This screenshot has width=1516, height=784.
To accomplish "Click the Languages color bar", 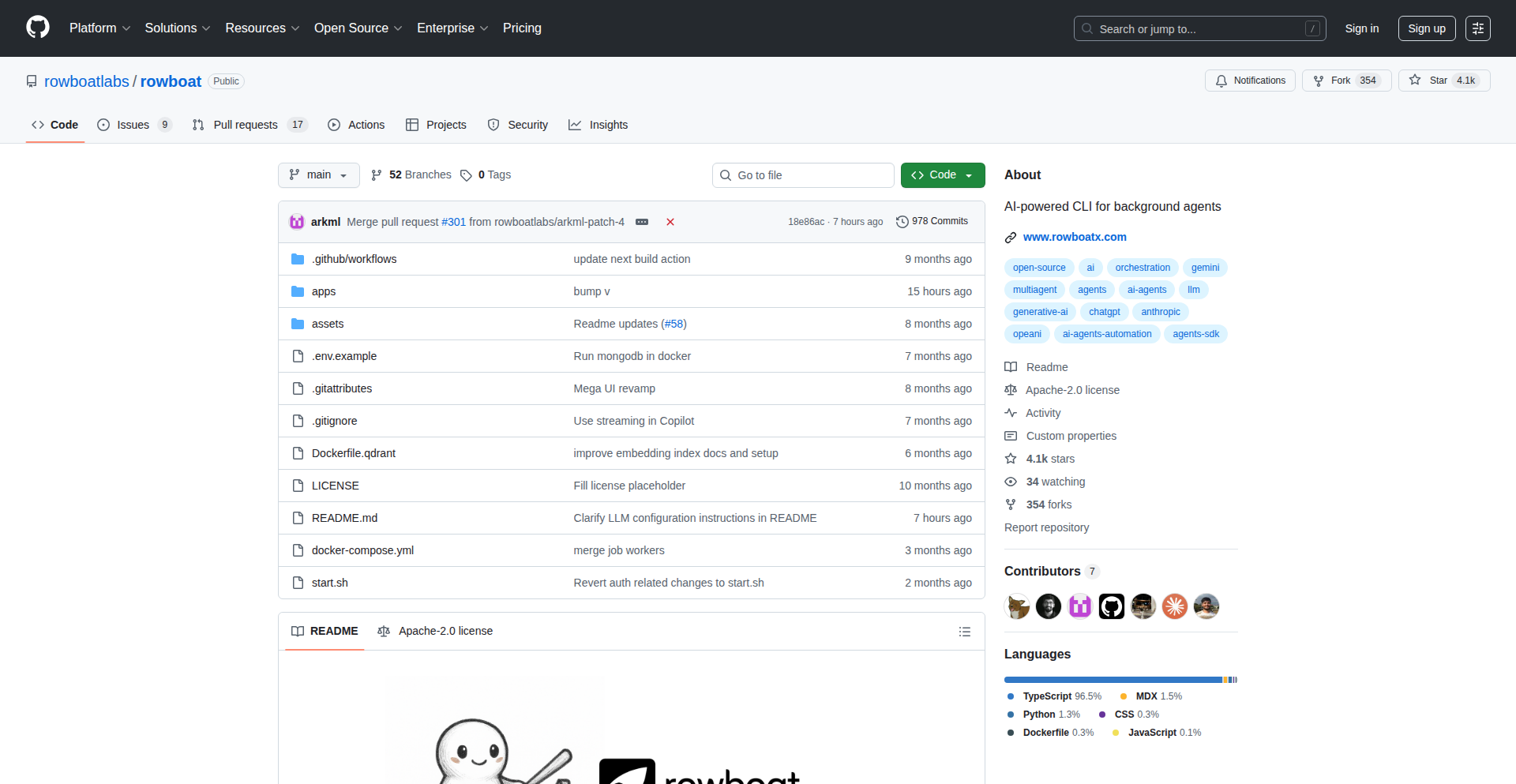I will 1120,680.
